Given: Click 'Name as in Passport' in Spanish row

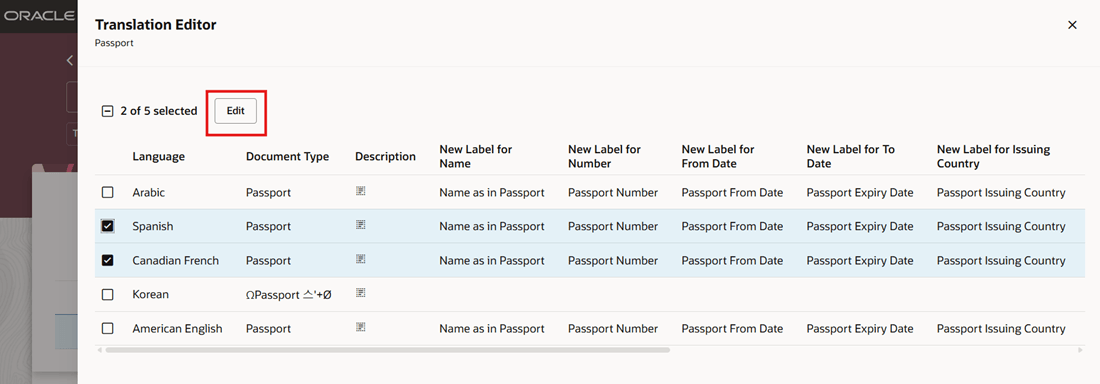Looking at the screenshot, I should pos(492,226).
